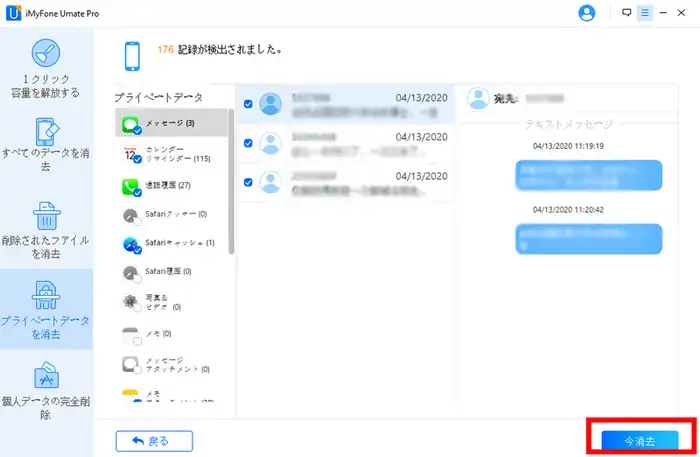
Task: Enable the Safari履歴 (0) checkbox
Action: pyautogui.click(x=138, y=278)
